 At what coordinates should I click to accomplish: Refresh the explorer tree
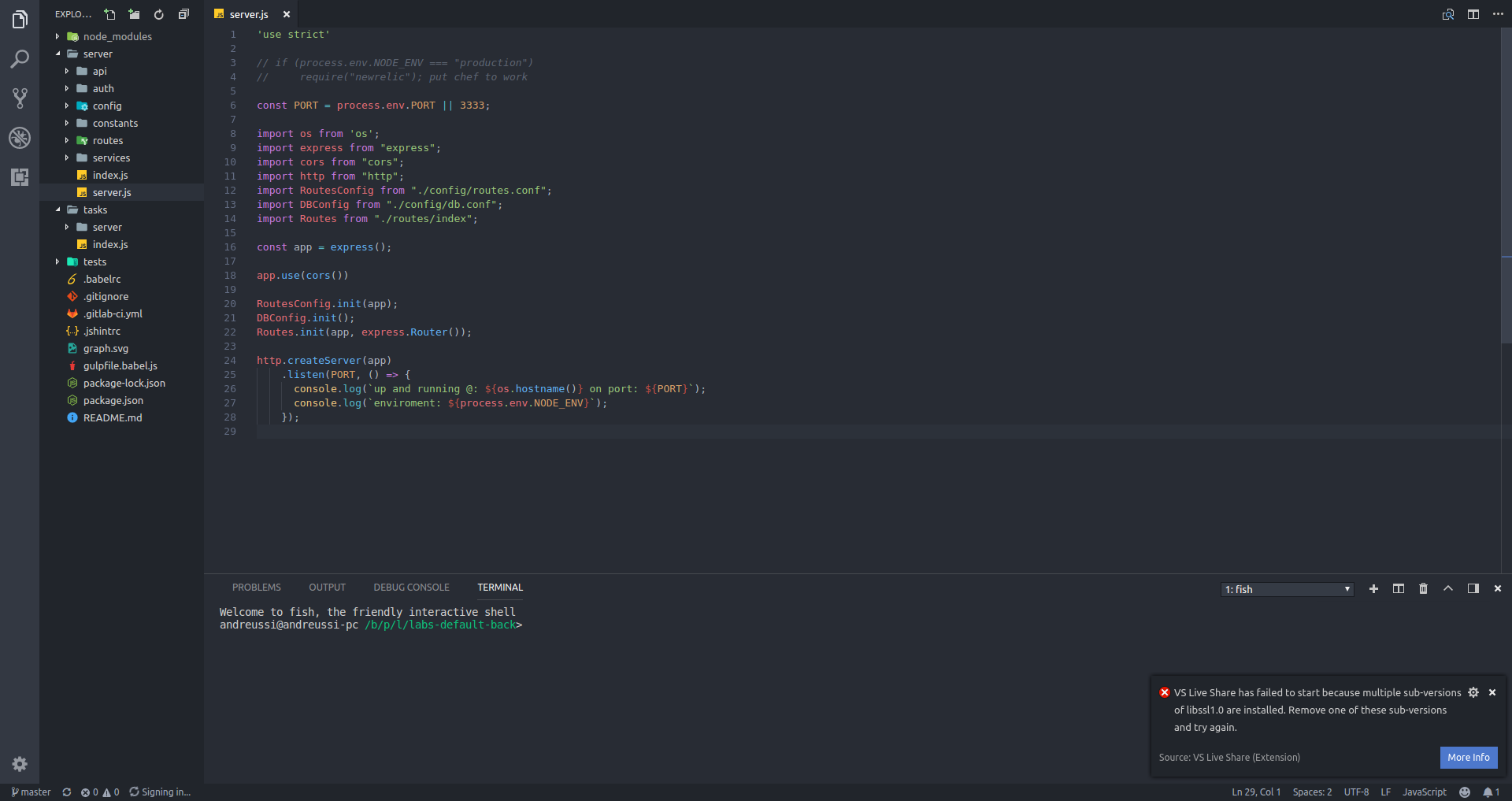(159, 14)
